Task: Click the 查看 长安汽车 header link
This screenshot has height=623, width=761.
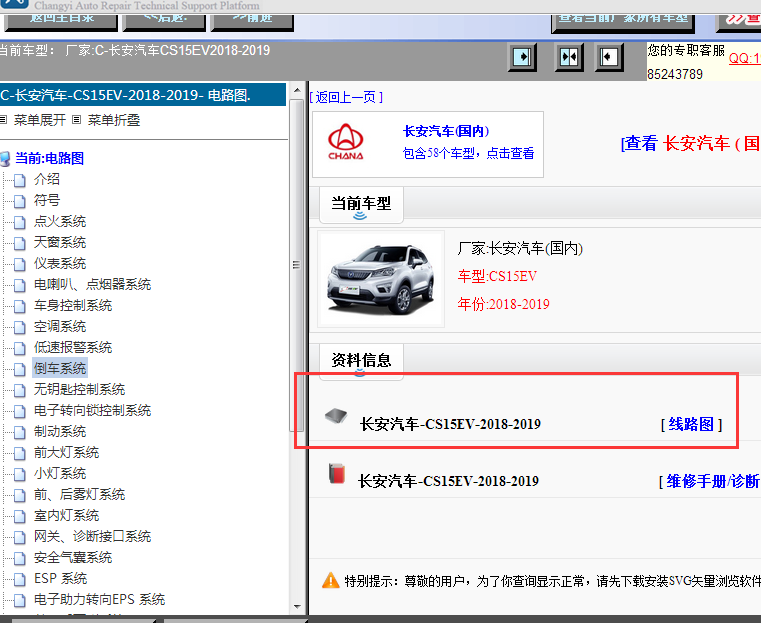Action: pos(690,144)
